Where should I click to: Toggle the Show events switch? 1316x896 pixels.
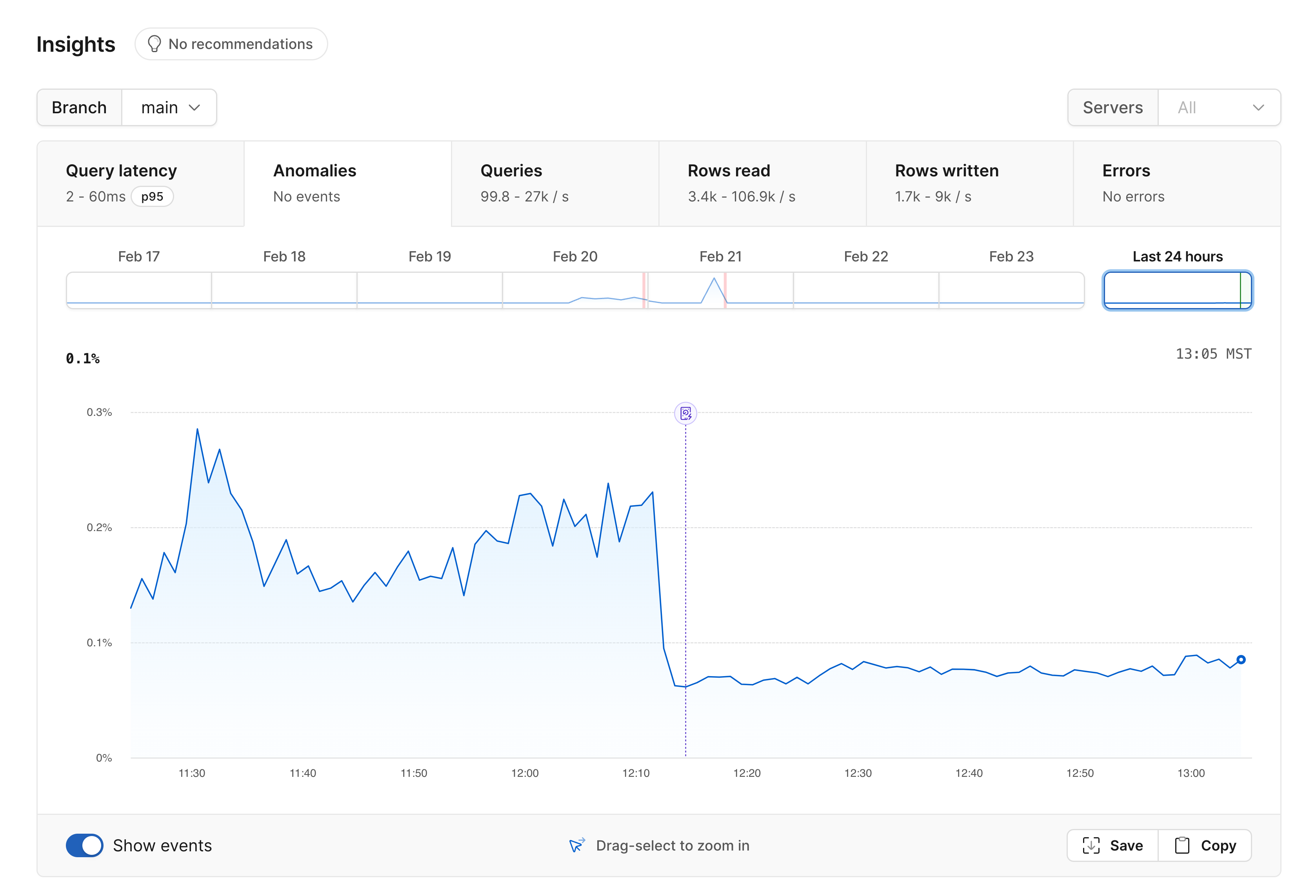[84, 845]
